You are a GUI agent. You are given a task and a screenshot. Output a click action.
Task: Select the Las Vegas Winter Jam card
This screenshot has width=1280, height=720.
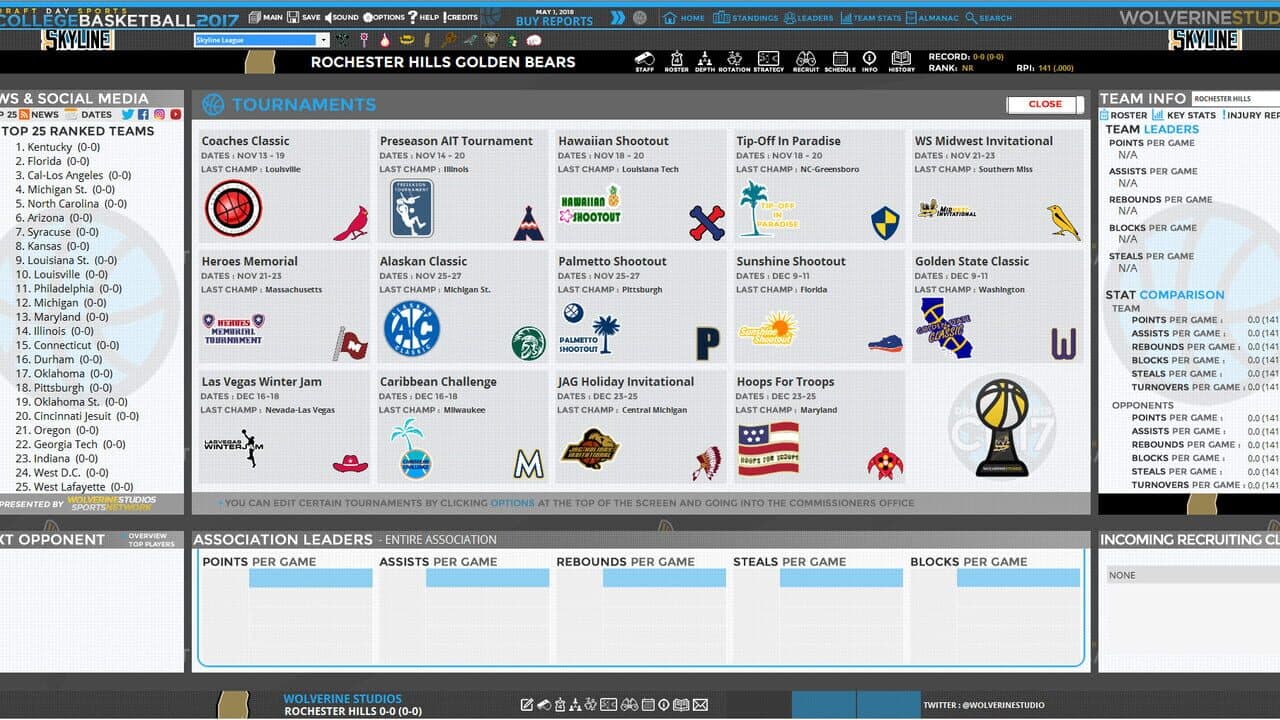[283, 427]
